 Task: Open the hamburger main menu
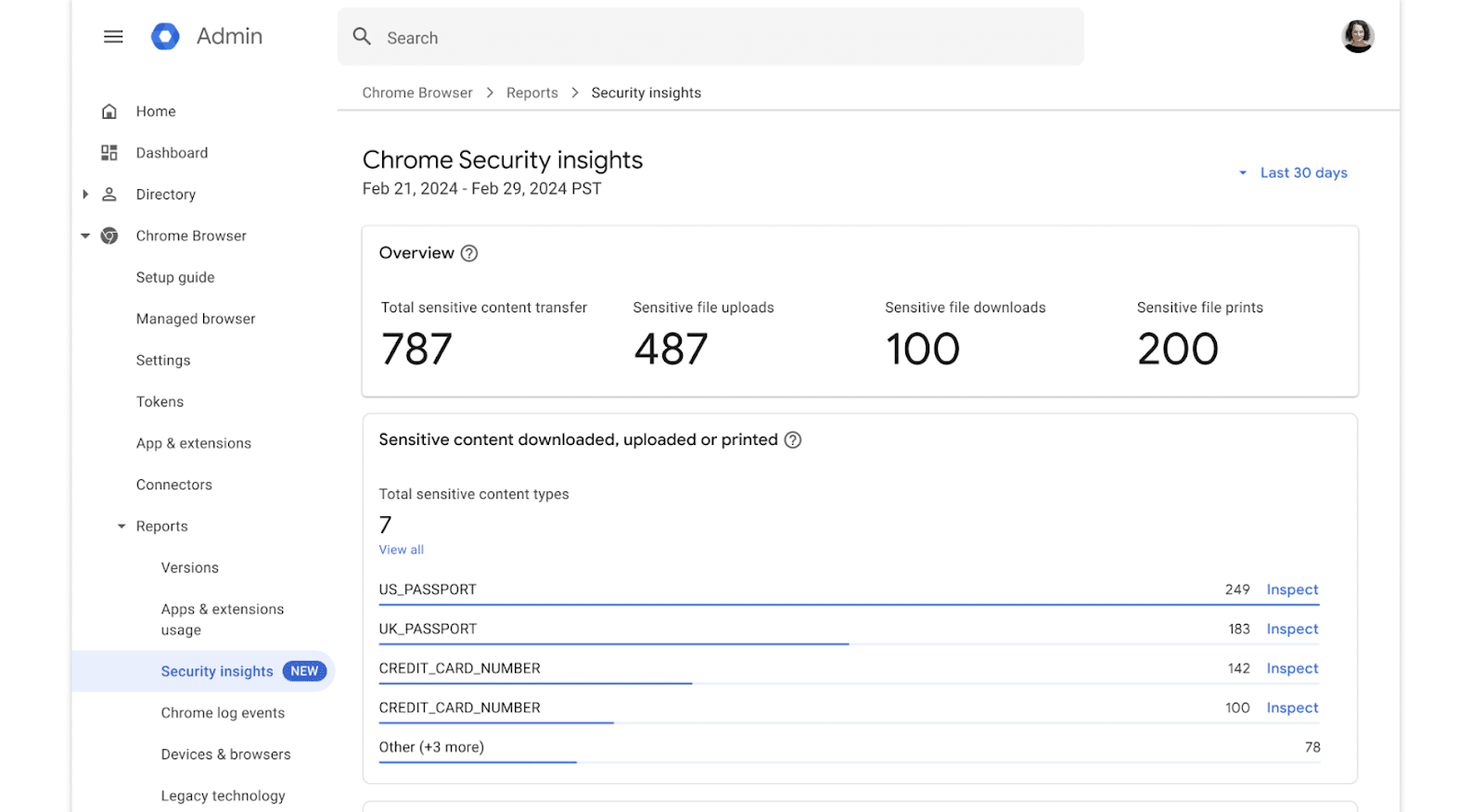(113, 37)
